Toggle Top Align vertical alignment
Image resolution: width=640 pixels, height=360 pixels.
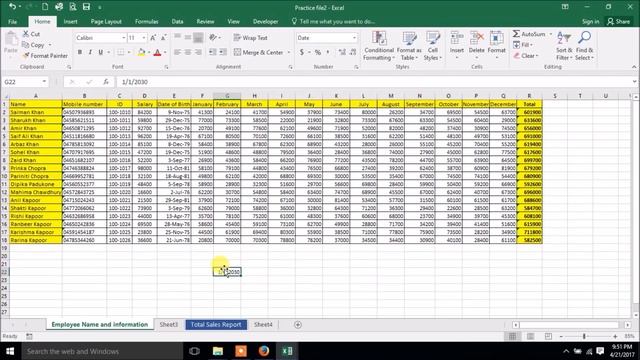pyautogui.click(x=177, y=38)
